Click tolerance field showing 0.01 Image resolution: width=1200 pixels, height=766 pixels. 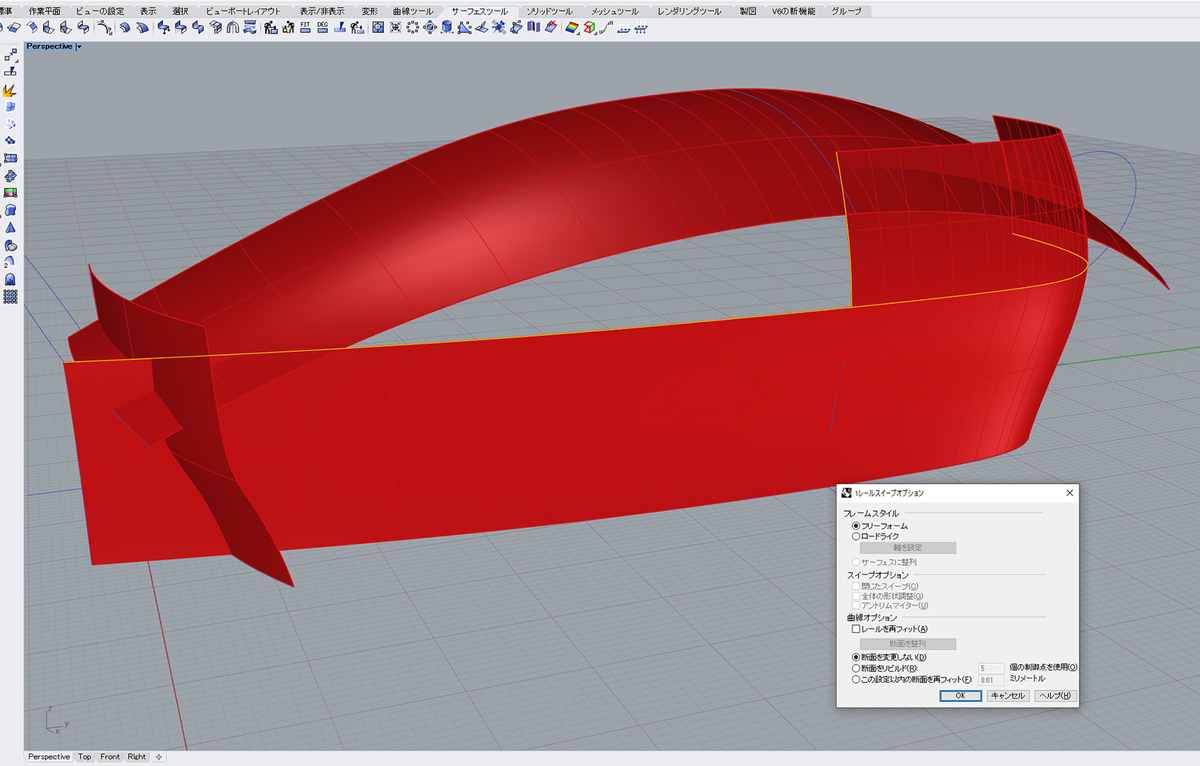click(991, 680)
